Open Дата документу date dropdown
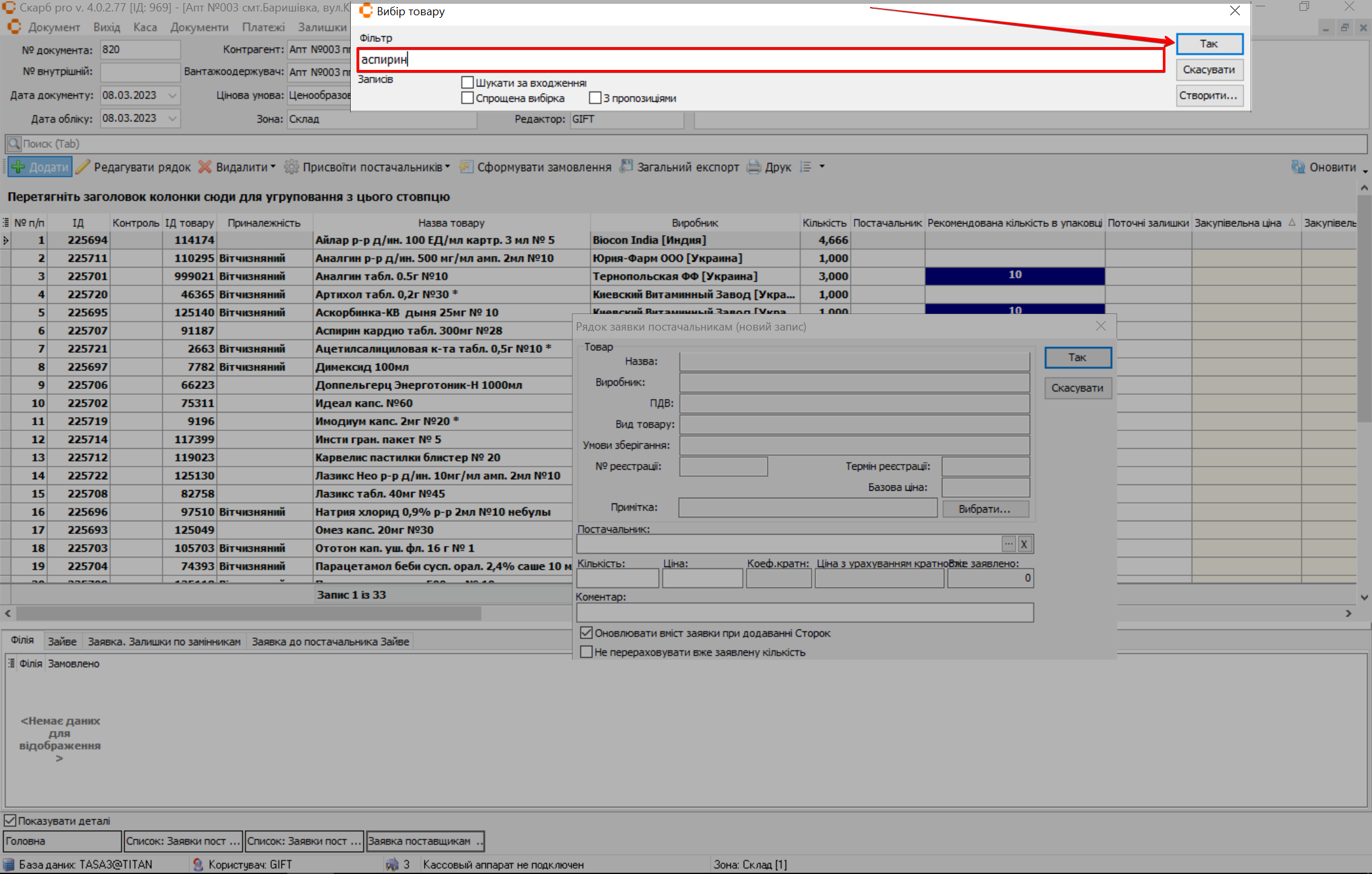1372x874 pixels. point(172,95)
